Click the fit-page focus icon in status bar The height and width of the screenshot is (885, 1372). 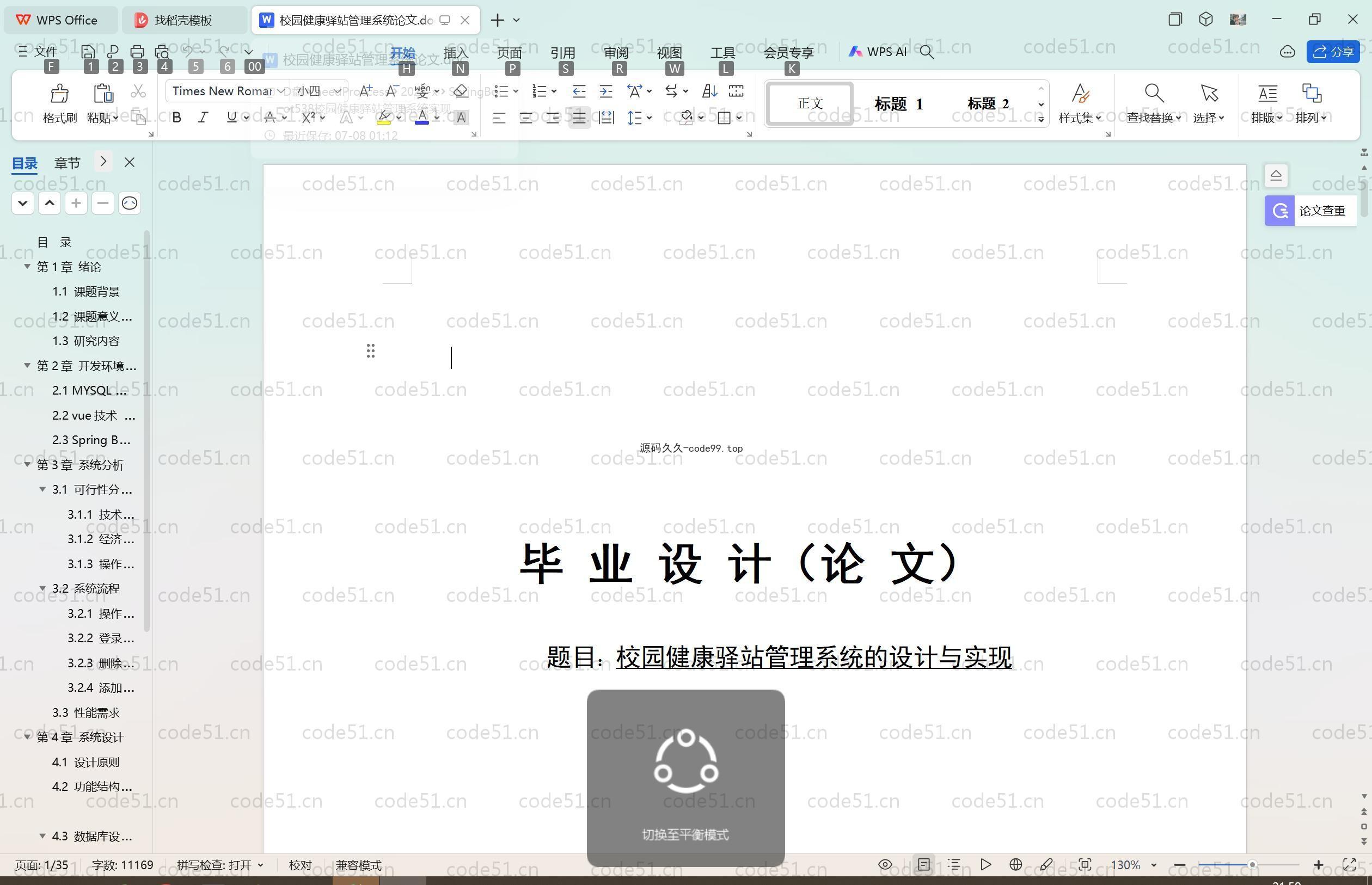tap(1085, 864)
